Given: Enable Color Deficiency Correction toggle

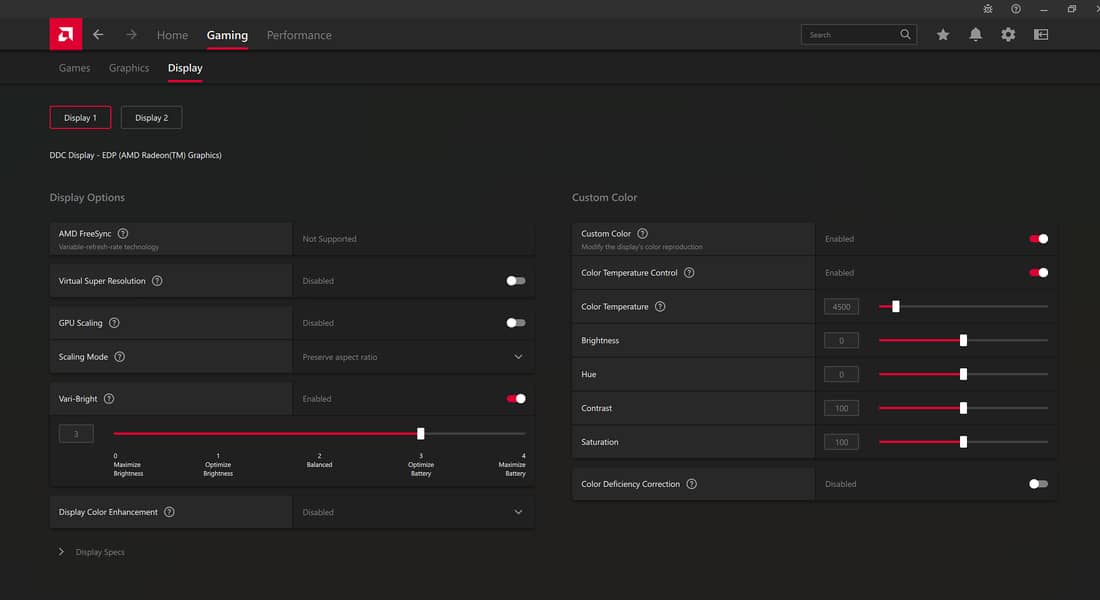Looking at the screenshot, I should click(x=1038, y=484).
